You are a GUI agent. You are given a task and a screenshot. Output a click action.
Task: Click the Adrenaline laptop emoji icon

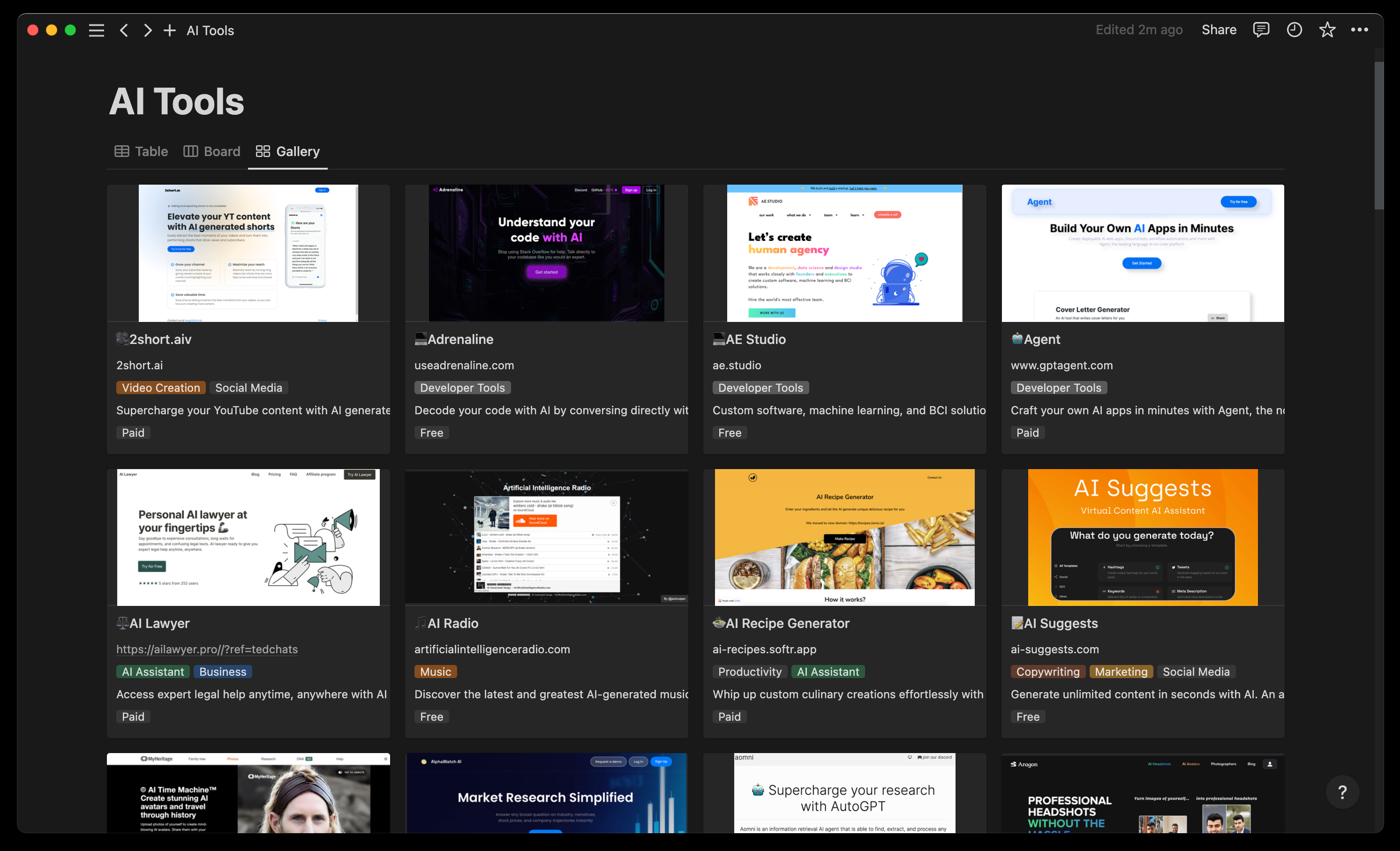421,339
